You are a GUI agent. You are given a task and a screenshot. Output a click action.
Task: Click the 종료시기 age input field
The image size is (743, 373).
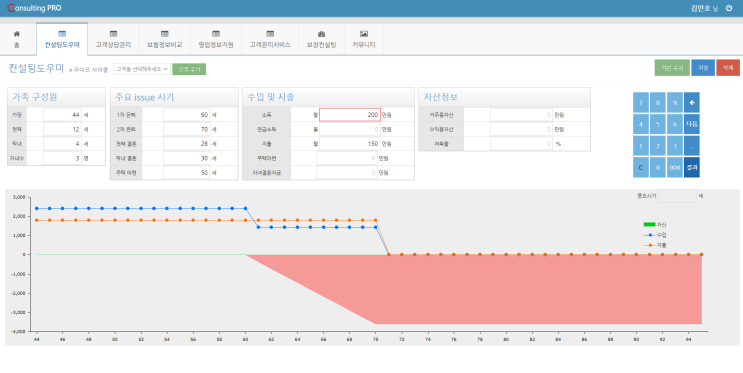pyautogui.click(x=677, y=196)
